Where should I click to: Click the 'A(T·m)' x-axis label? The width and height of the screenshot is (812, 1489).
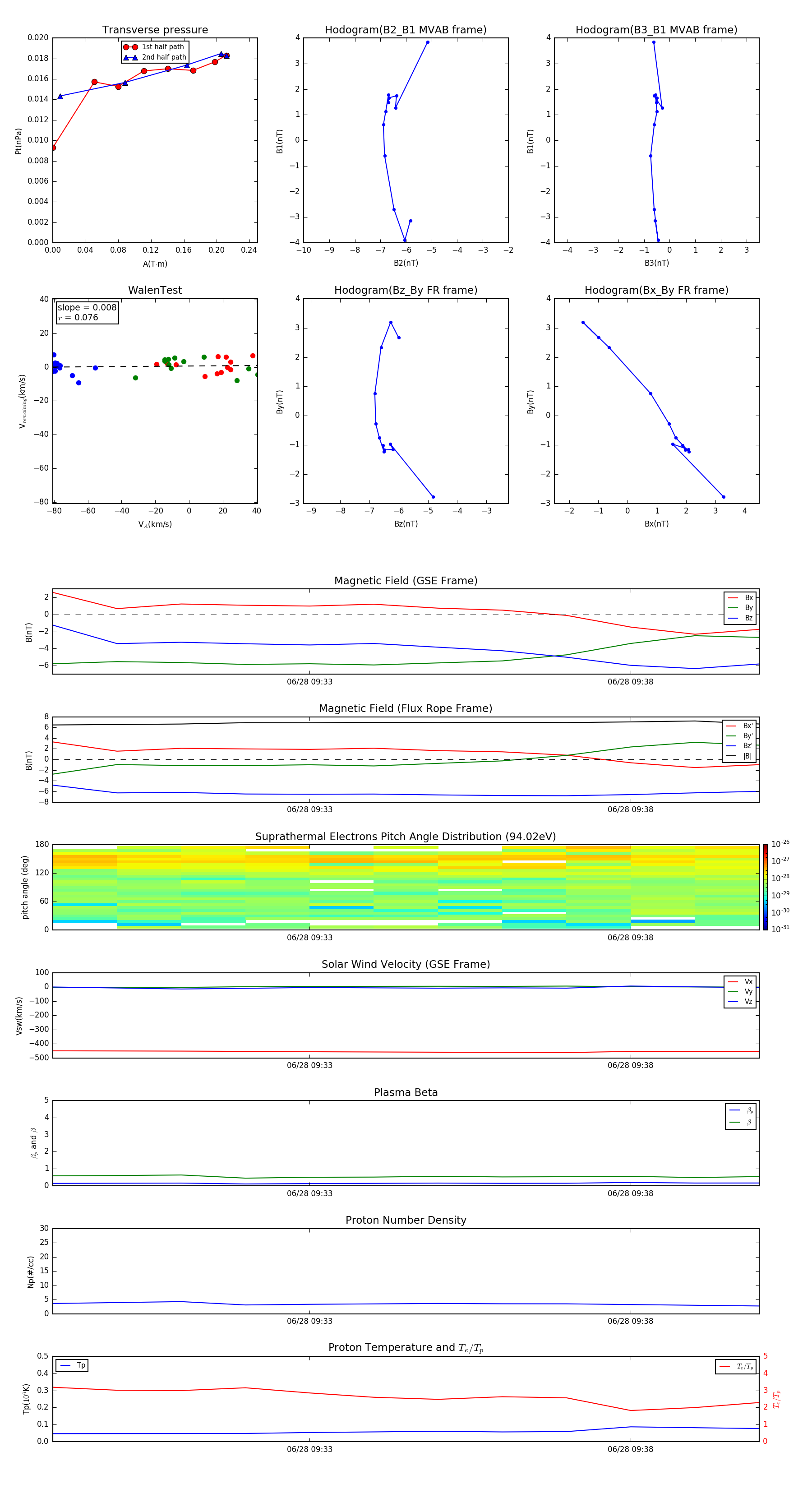[x=155, y=264]
